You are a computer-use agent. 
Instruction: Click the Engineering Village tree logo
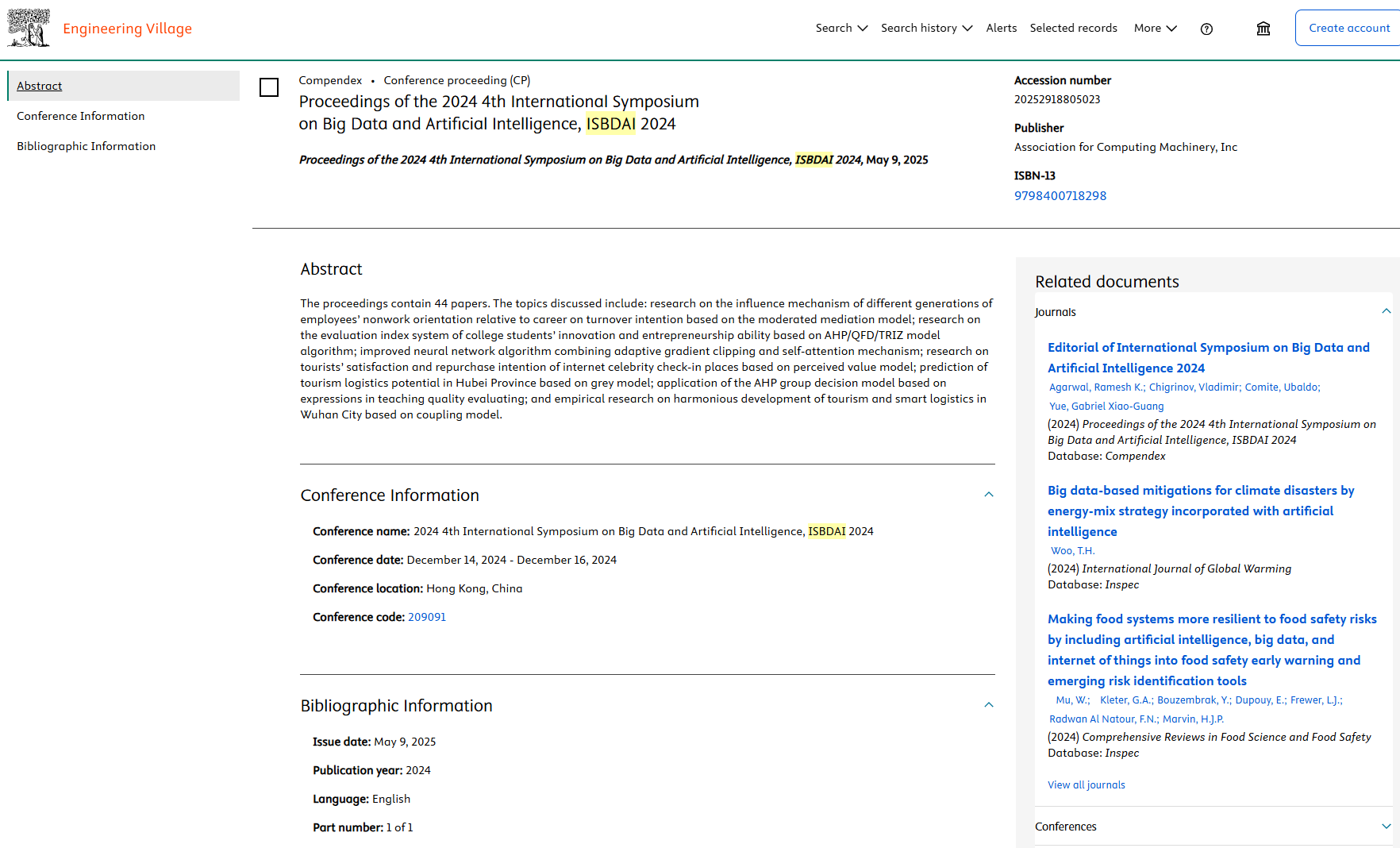click(29, 28)
